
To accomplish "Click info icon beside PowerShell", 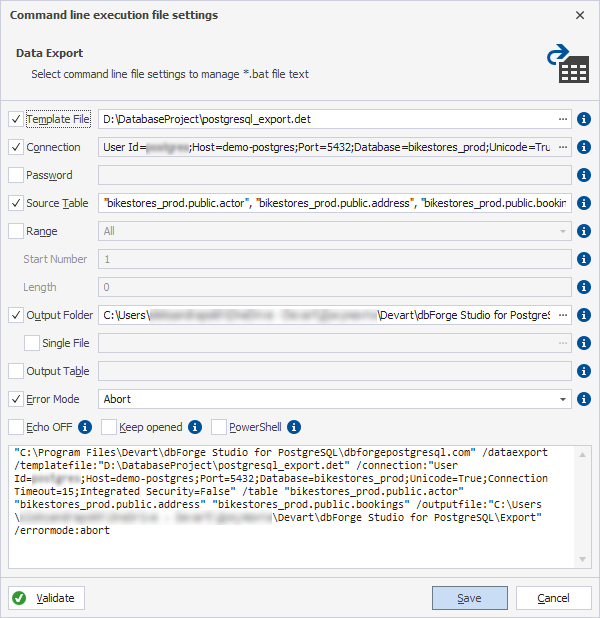I will click(x=294, y=427).
